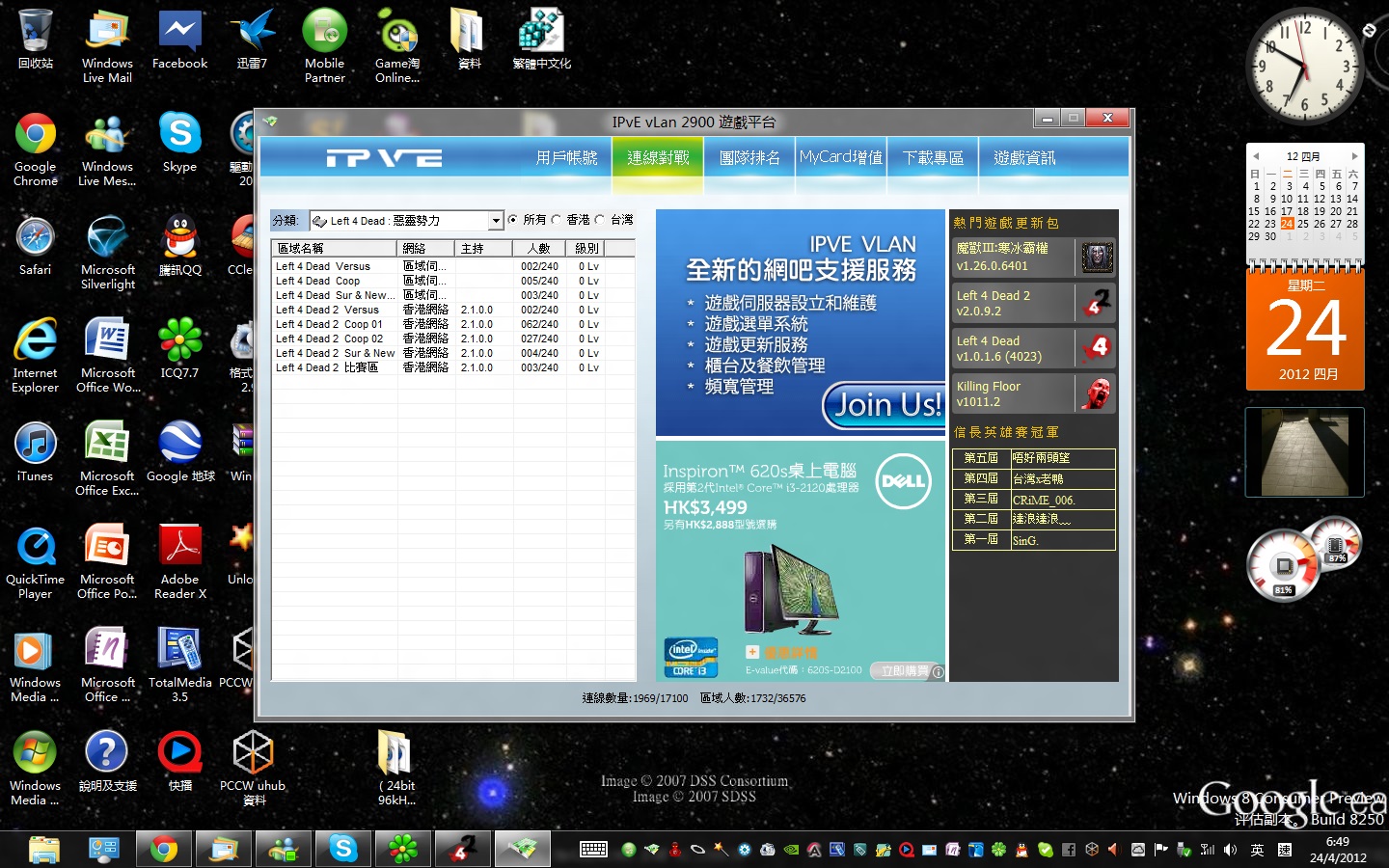Open the ICQ7.7 desktop icon
The width and height of the screenshot is (1389, 868).
coord(179,351)
